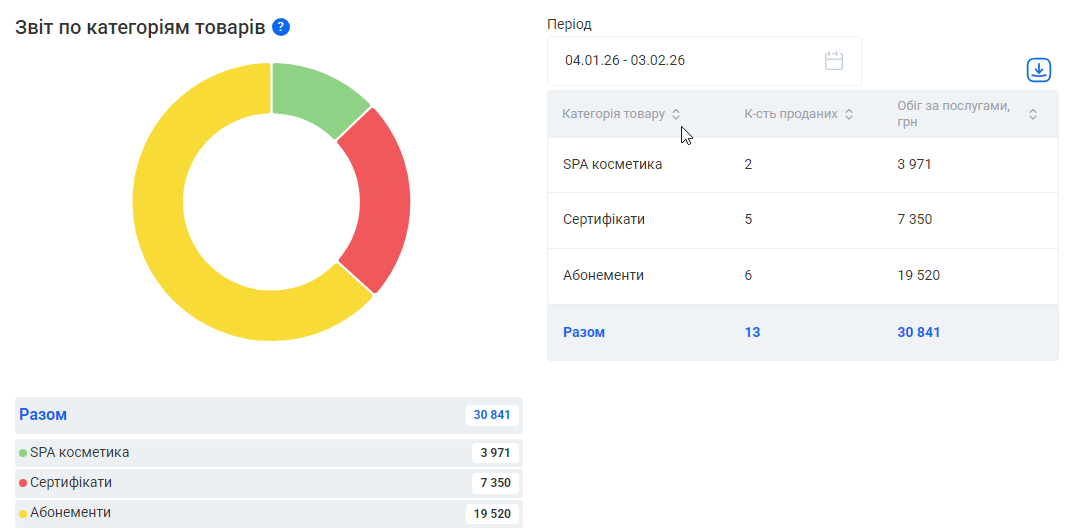Click the yellow Абонементи legend dot
Viewport: 1072px width, 532px height.
point(23,513)
